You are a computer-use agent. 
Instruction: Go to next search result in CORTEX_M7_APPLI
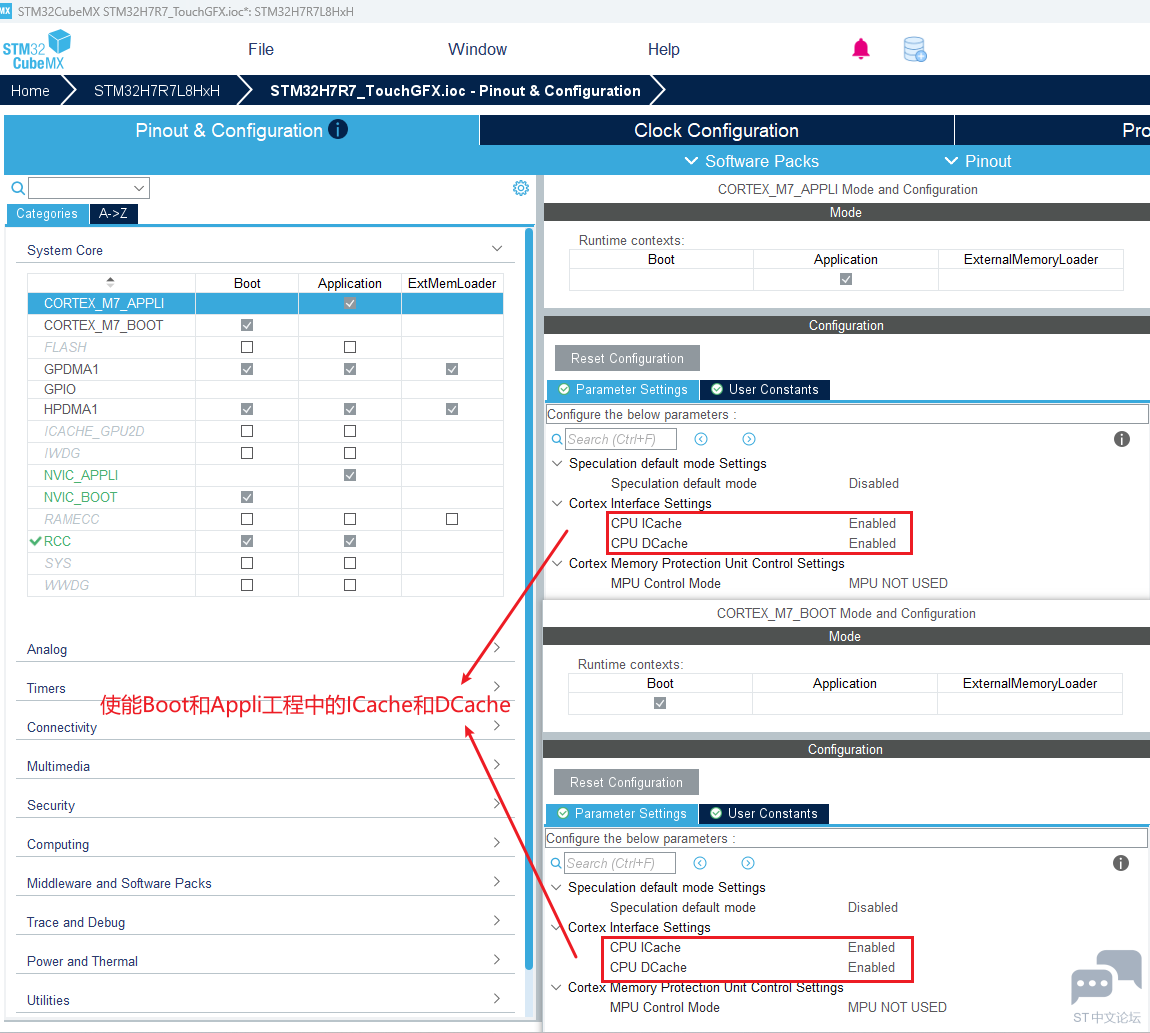tap(749, 439)
